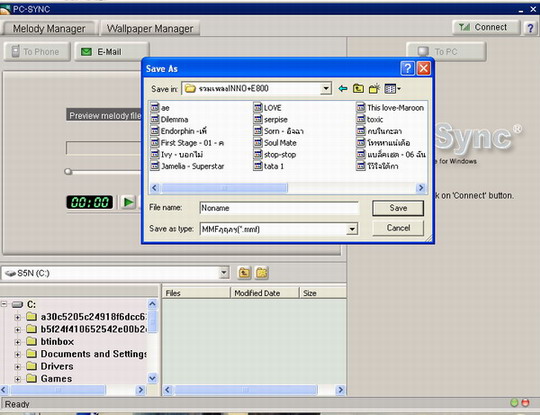Image resolution: width=540 pixels, height=415 pixels.
Task: Create new folder in Save As dialog
Action: pos(374,89)
